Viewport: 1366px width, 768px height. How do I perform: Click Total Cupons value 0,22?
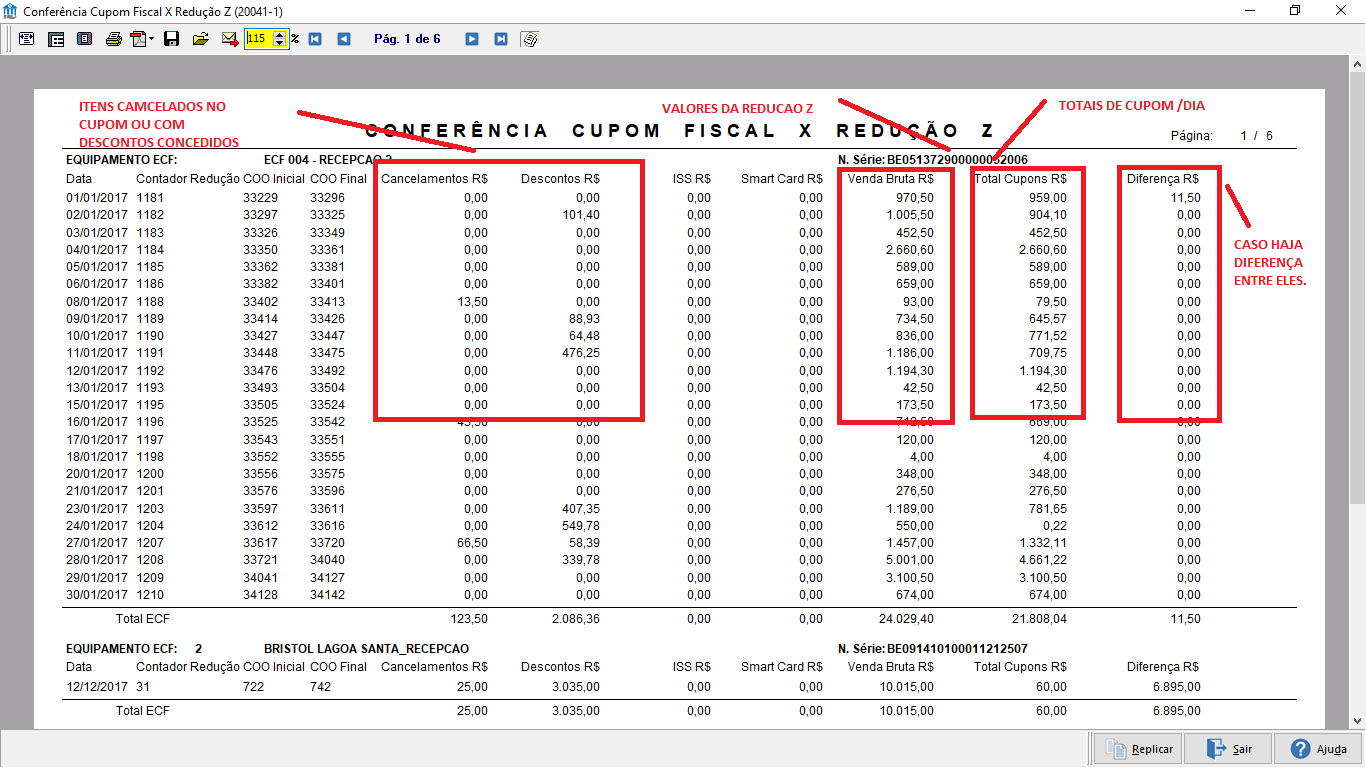[1054, 526]
